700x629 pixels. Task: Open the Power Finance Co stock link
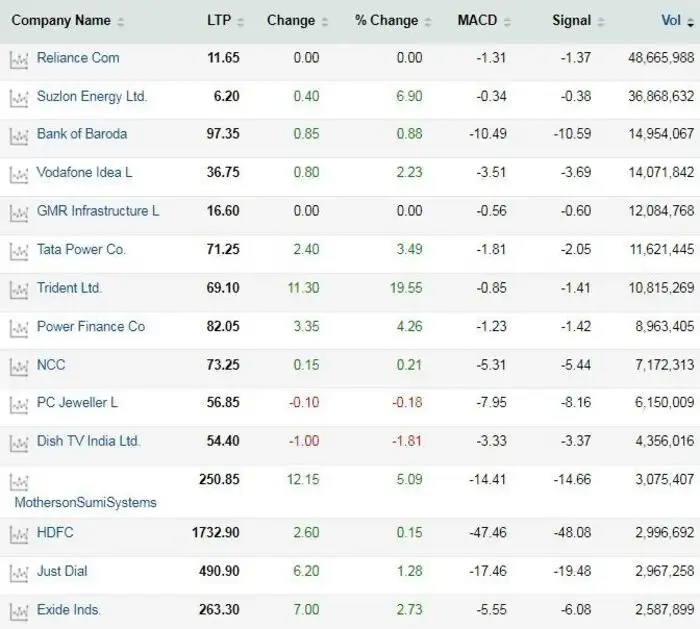90,326
